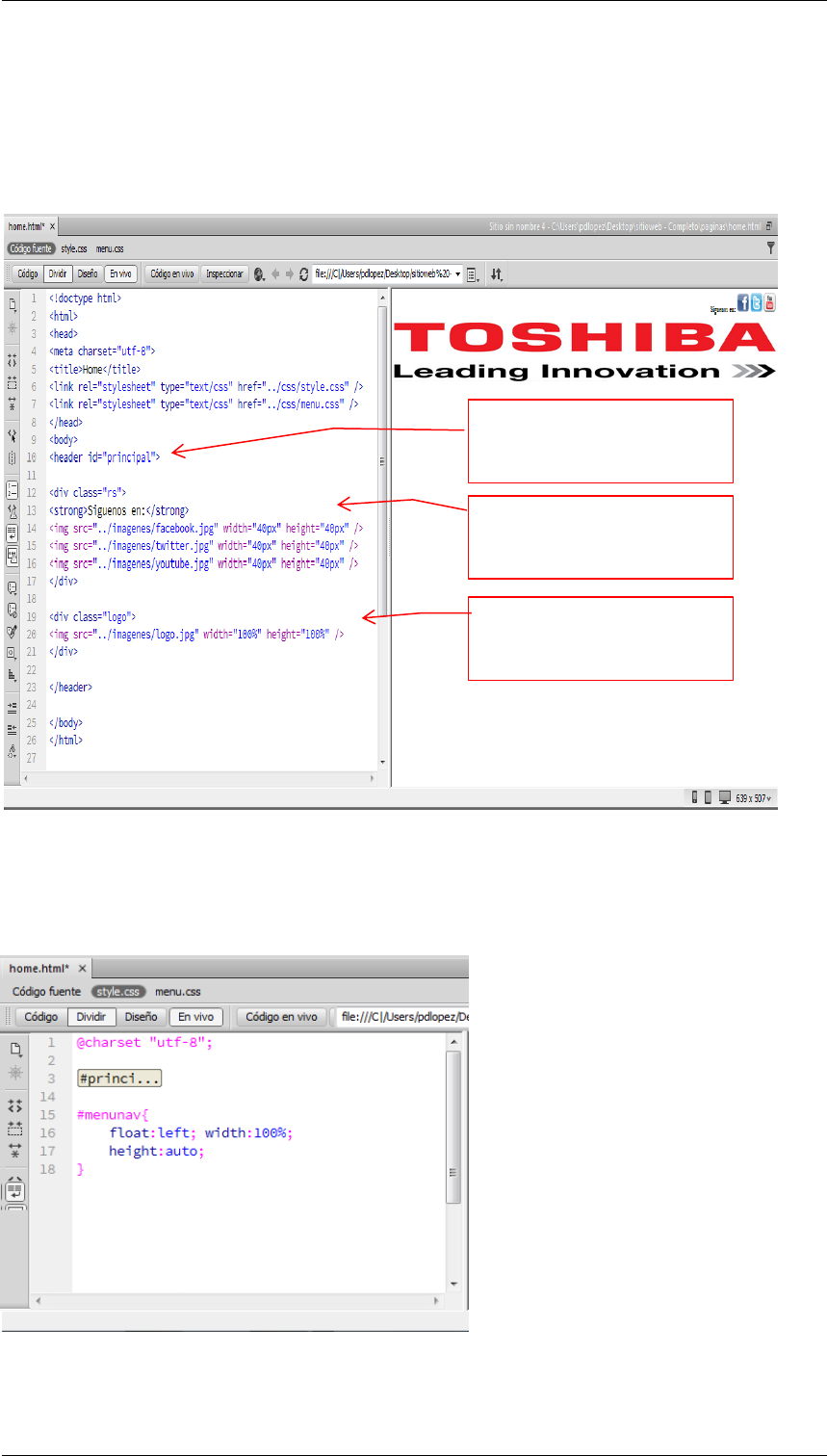Switch to Diseño view in lower window

141,1017
